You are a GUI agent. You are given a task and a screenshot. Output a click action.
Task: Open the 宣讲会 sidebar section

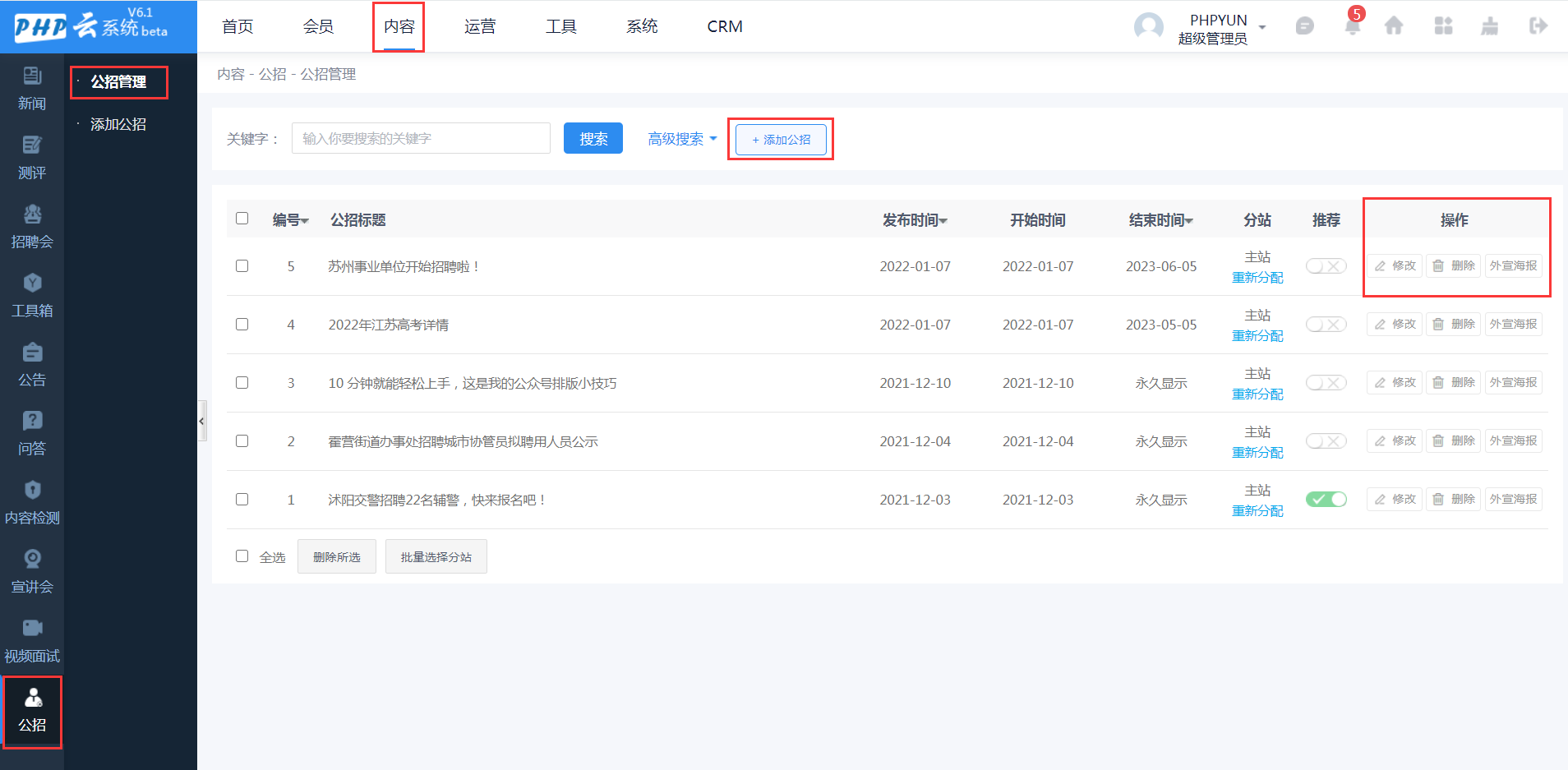pyautogui.click(x=32, y=572)
